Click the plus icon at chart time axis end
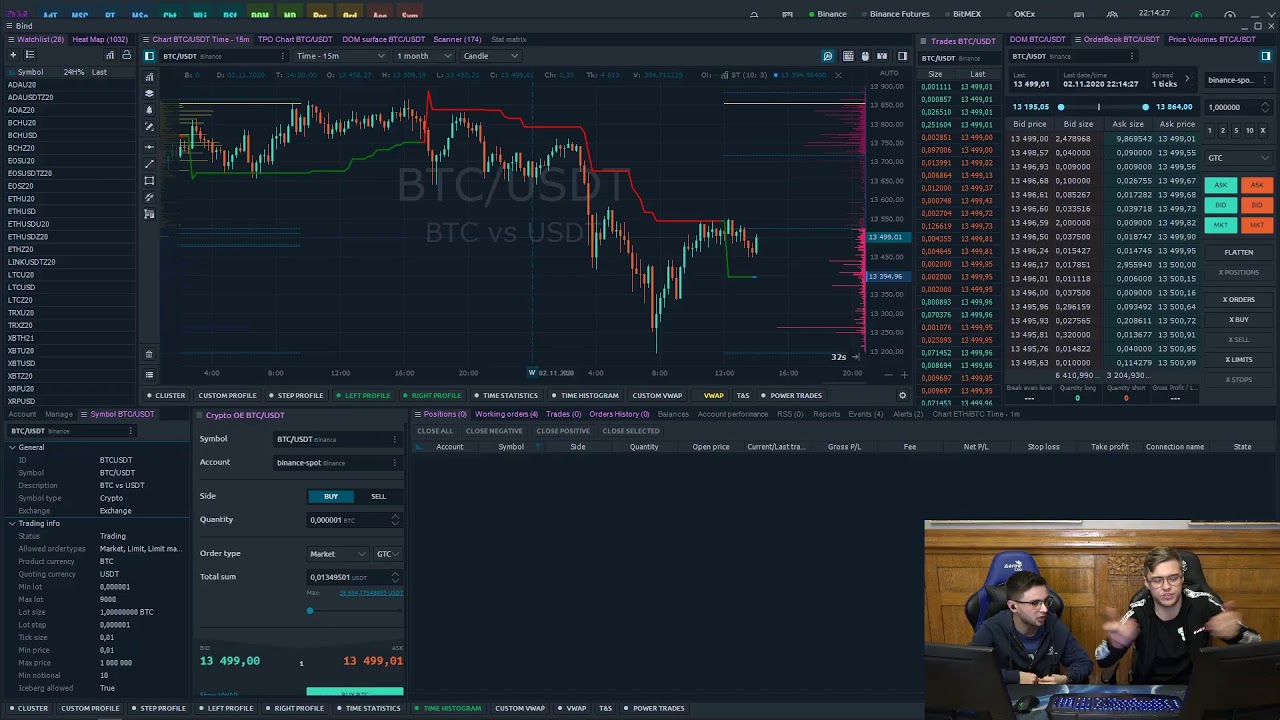 coord(904,375)
